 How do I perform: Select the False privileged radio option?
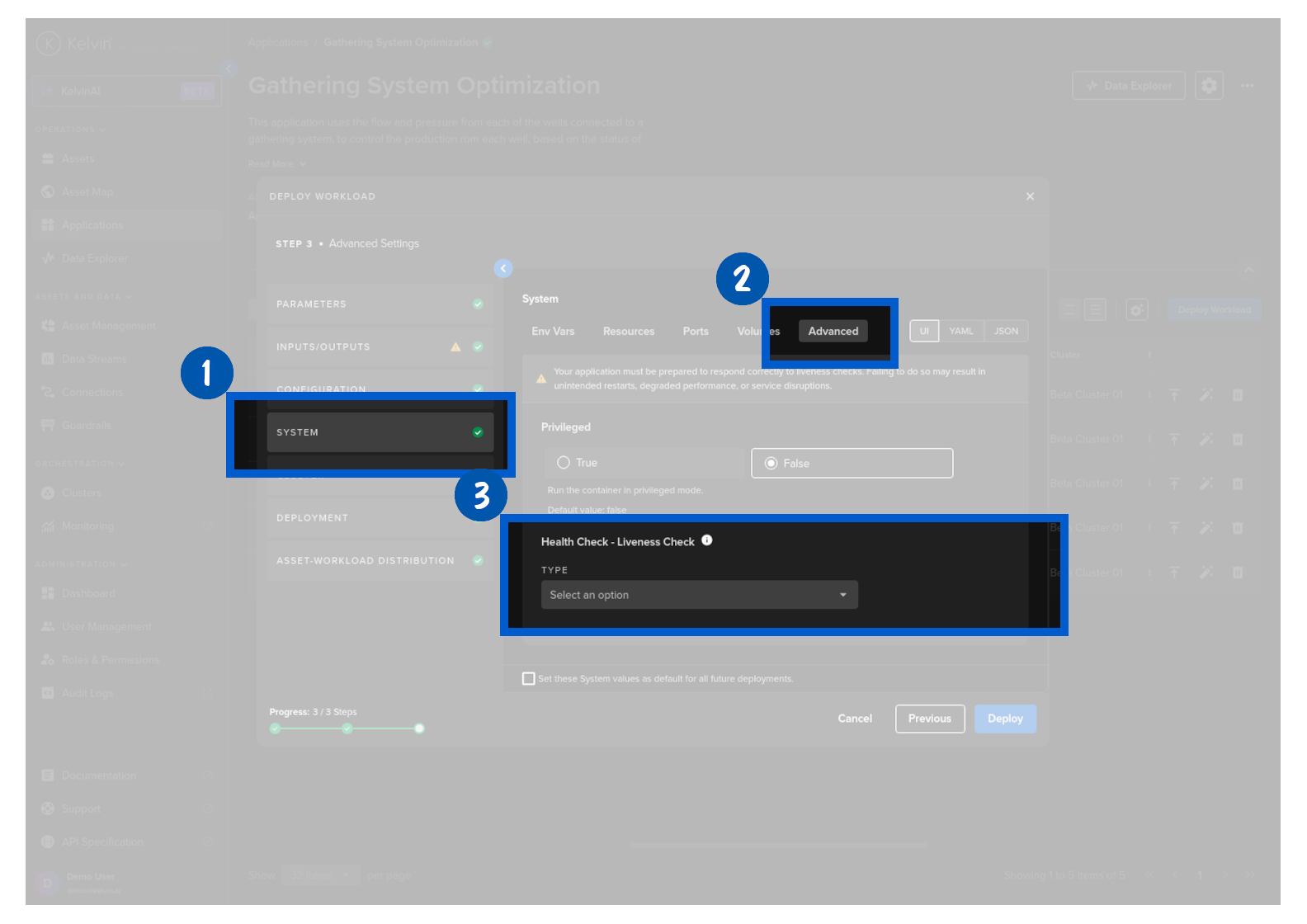click(771, 464)
